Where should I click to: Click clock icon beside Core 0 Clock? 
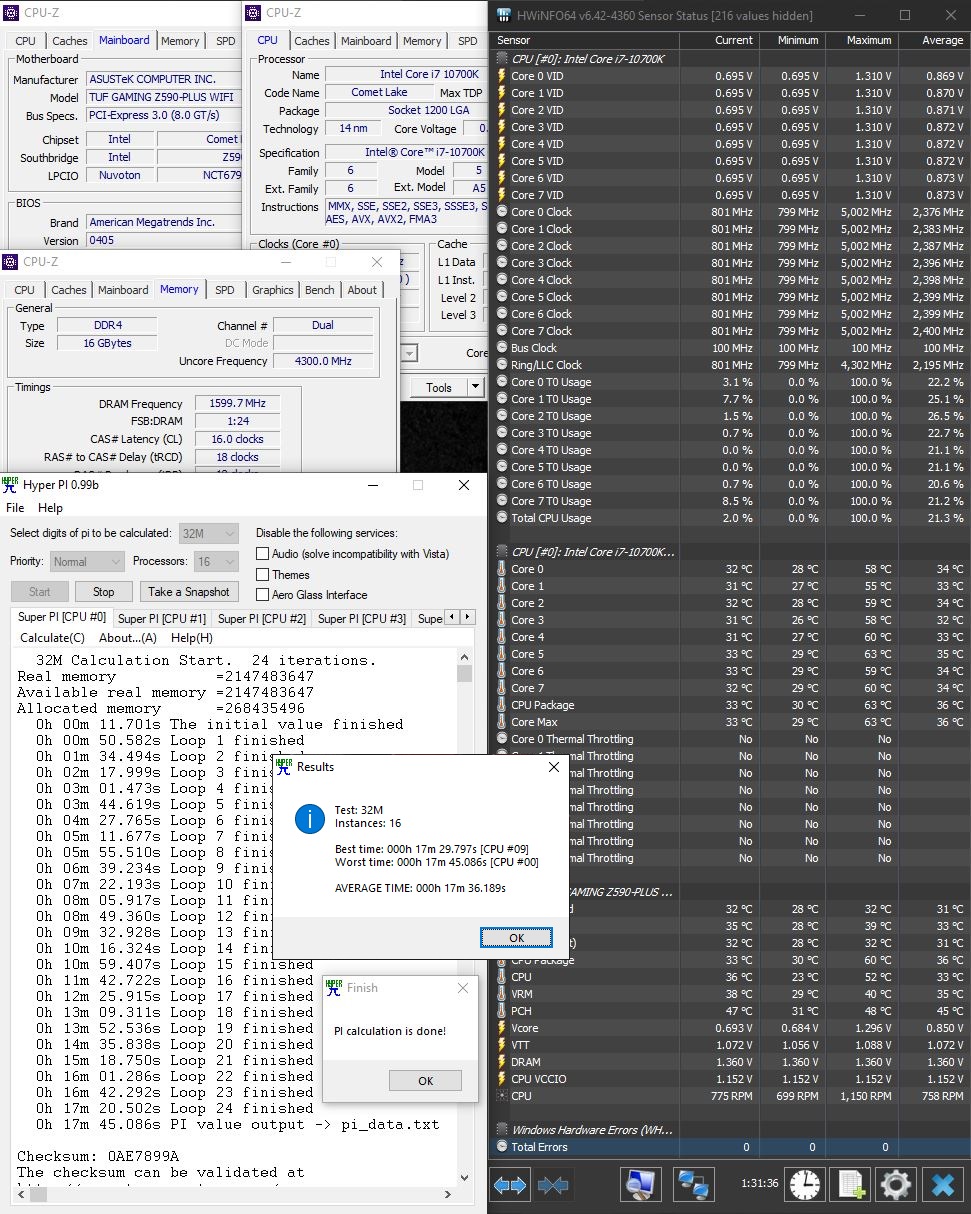tap(502, 212)
